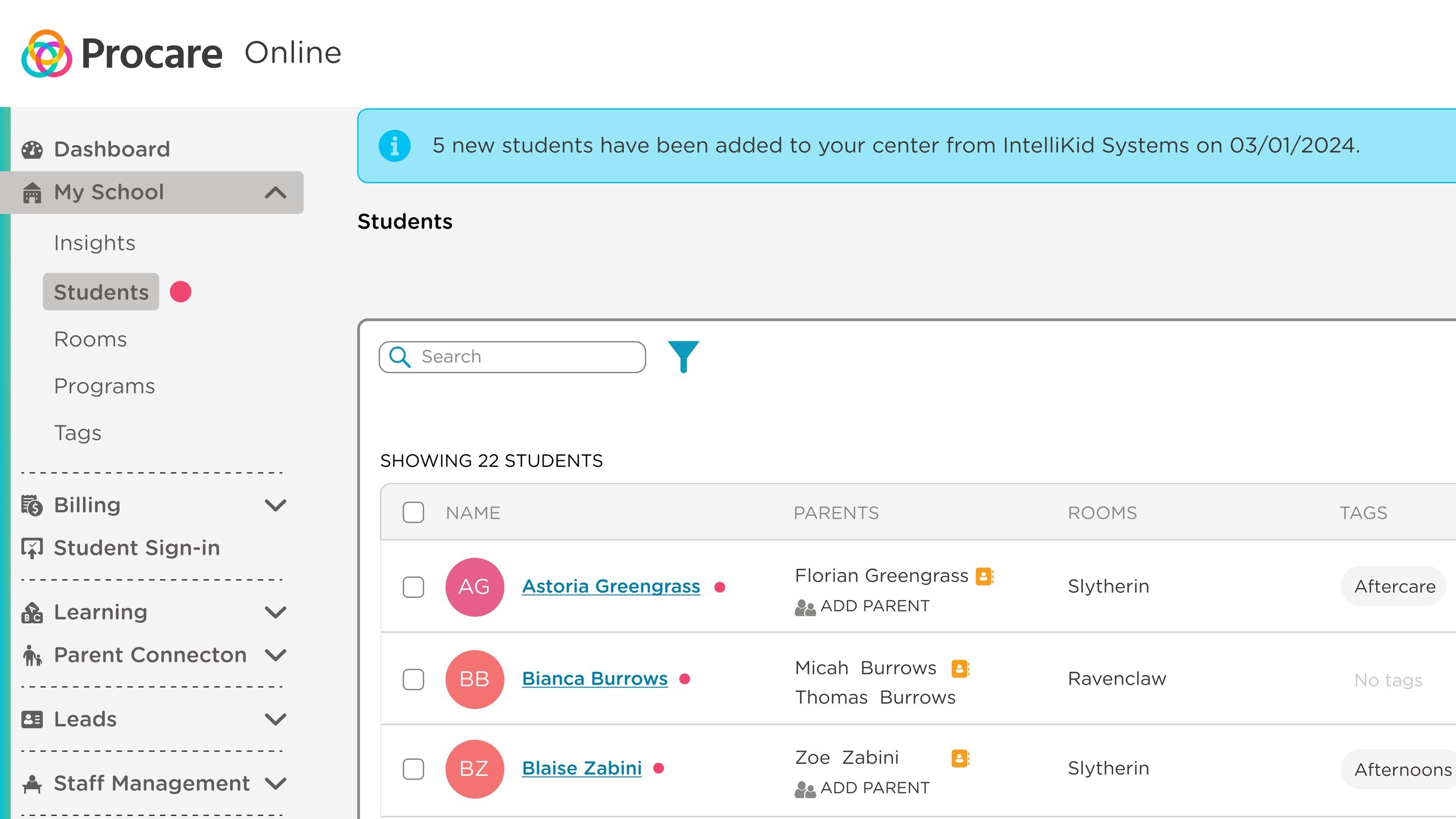Click the Dashboard gauge icon
The height and width of the screenshot is (819, 1456).
pyautogui.click(x=32, y=150)
